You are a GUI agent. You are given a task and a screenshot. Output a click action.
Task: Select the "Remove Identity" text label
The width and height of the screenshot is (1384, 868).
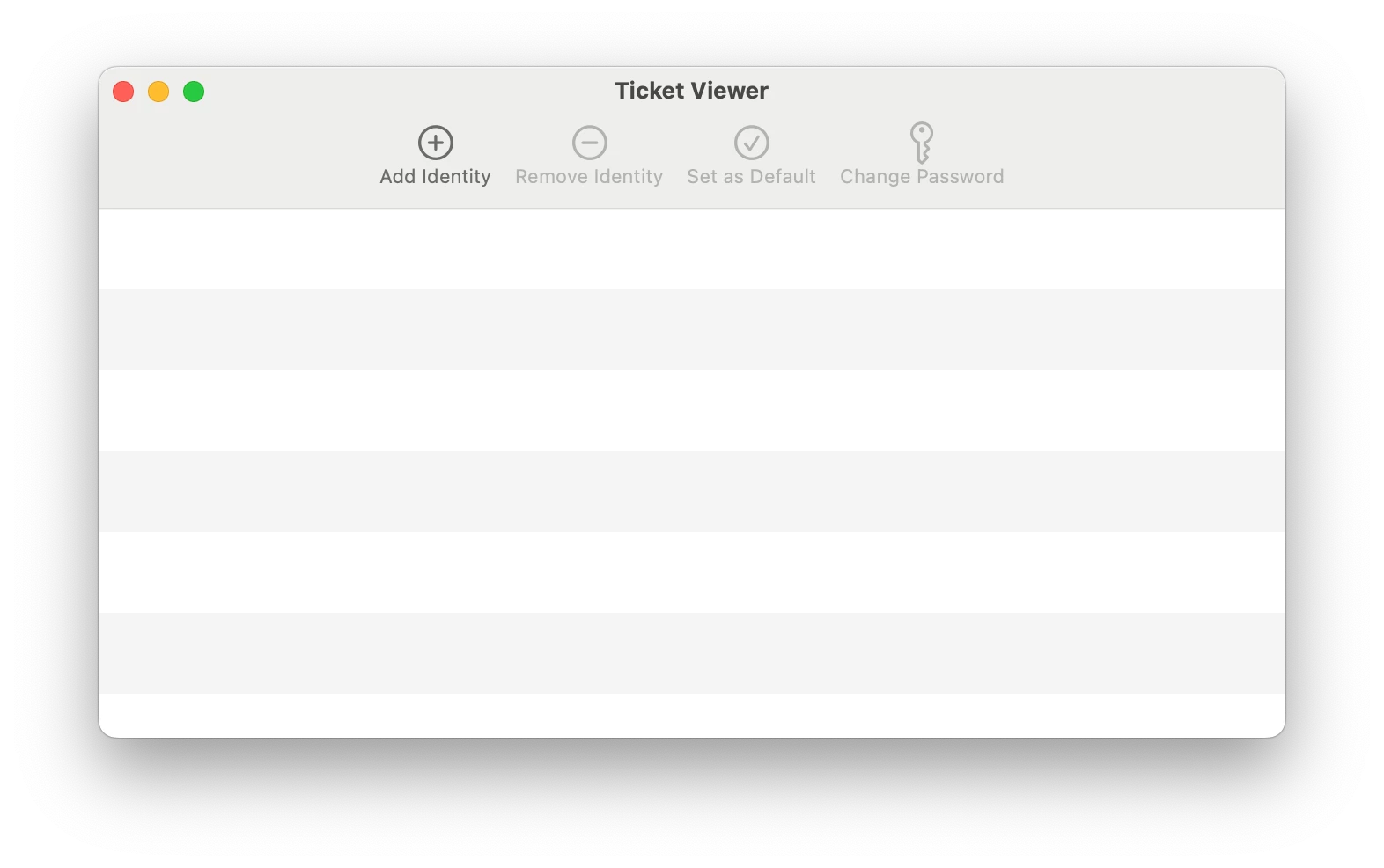(x=589, y=177)
